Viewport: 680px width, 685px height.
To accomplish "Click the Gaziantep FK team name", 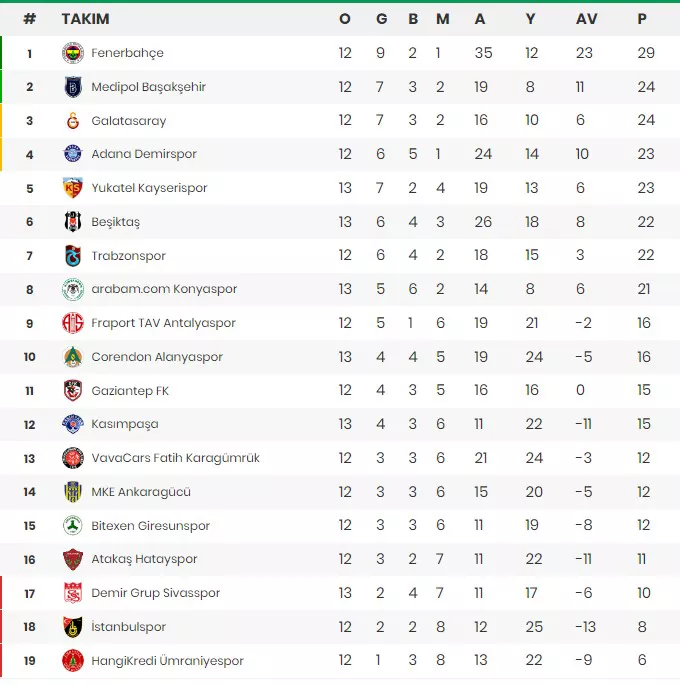I will (130, 391).
